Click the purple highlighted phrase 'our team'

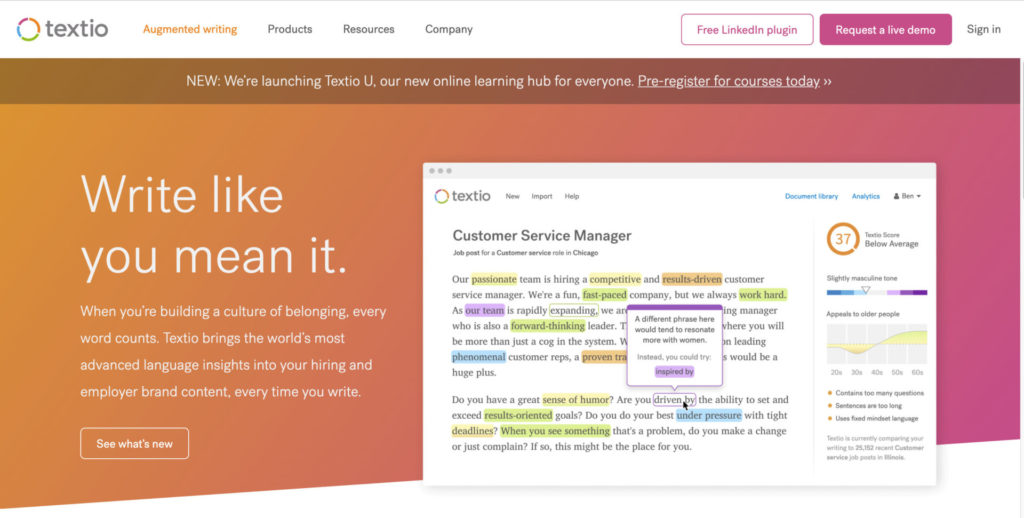click(x=485, y=310)
